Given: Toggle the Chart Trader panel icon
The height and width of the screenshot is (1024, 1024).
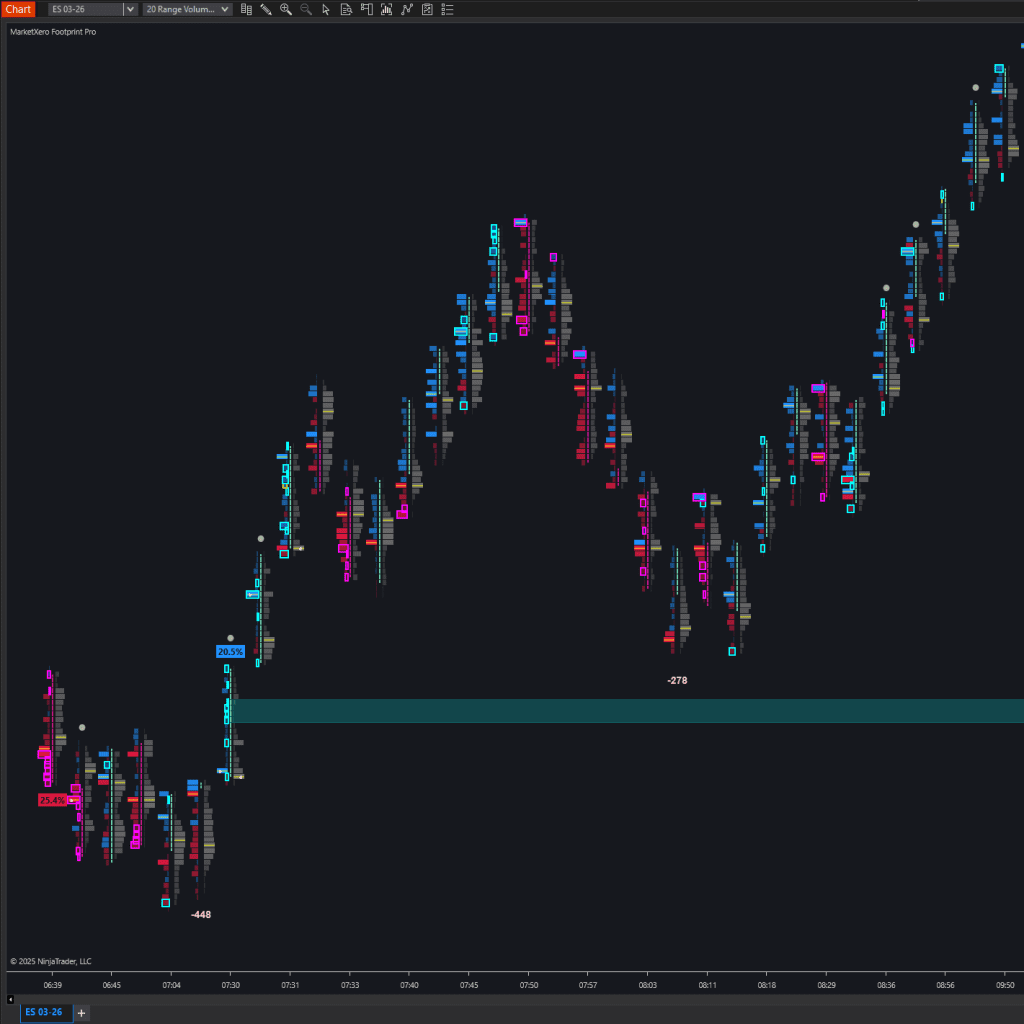Looking at the screenshot, I should click(366, 9).
